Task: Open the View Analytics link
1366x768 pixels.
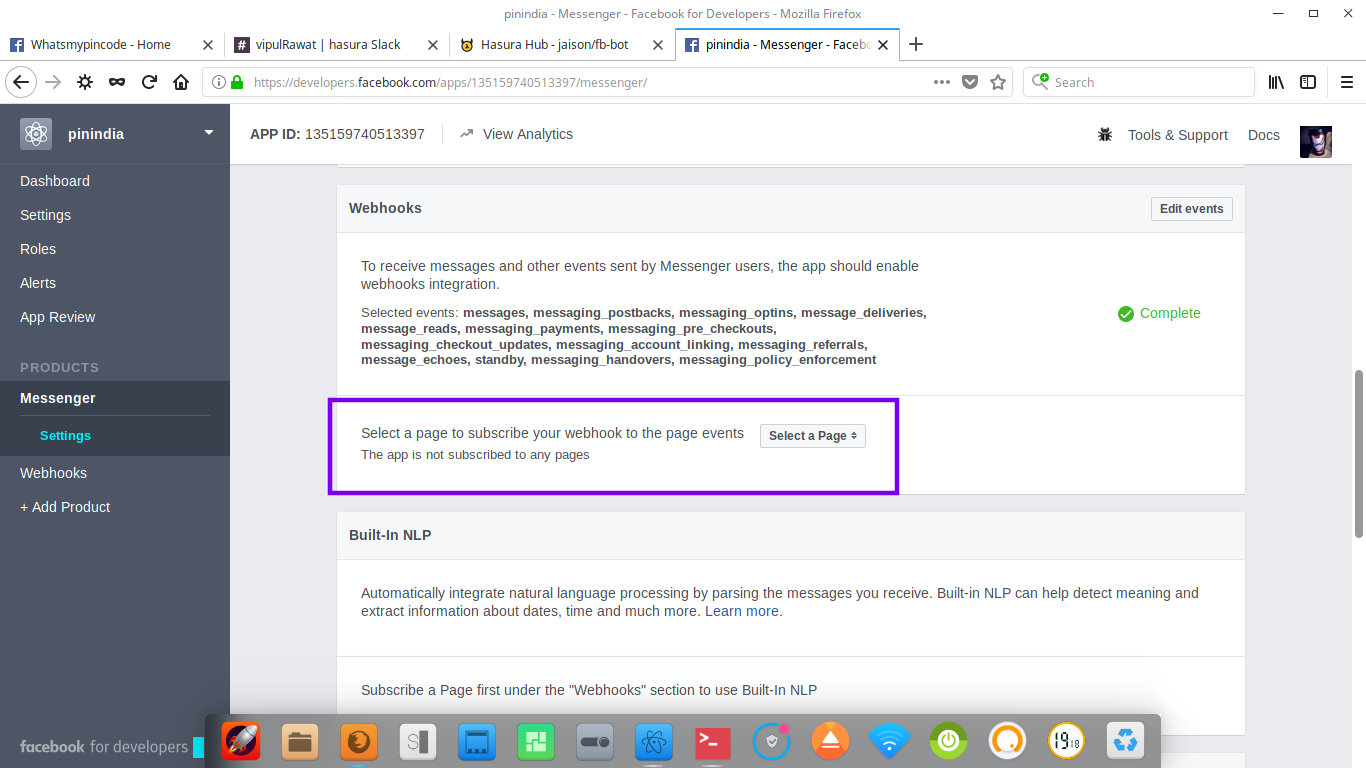Action: click(x=516, y=134)
